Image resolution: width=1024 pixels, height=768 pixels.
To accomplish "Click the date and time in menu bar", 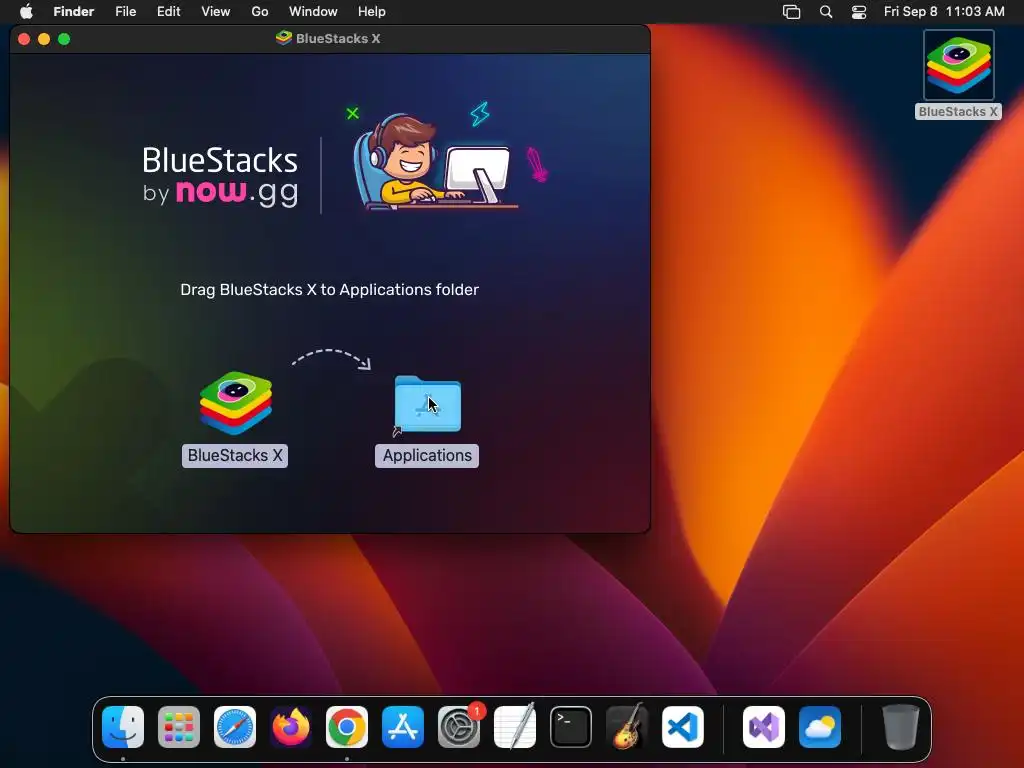I will coord(944,12).
